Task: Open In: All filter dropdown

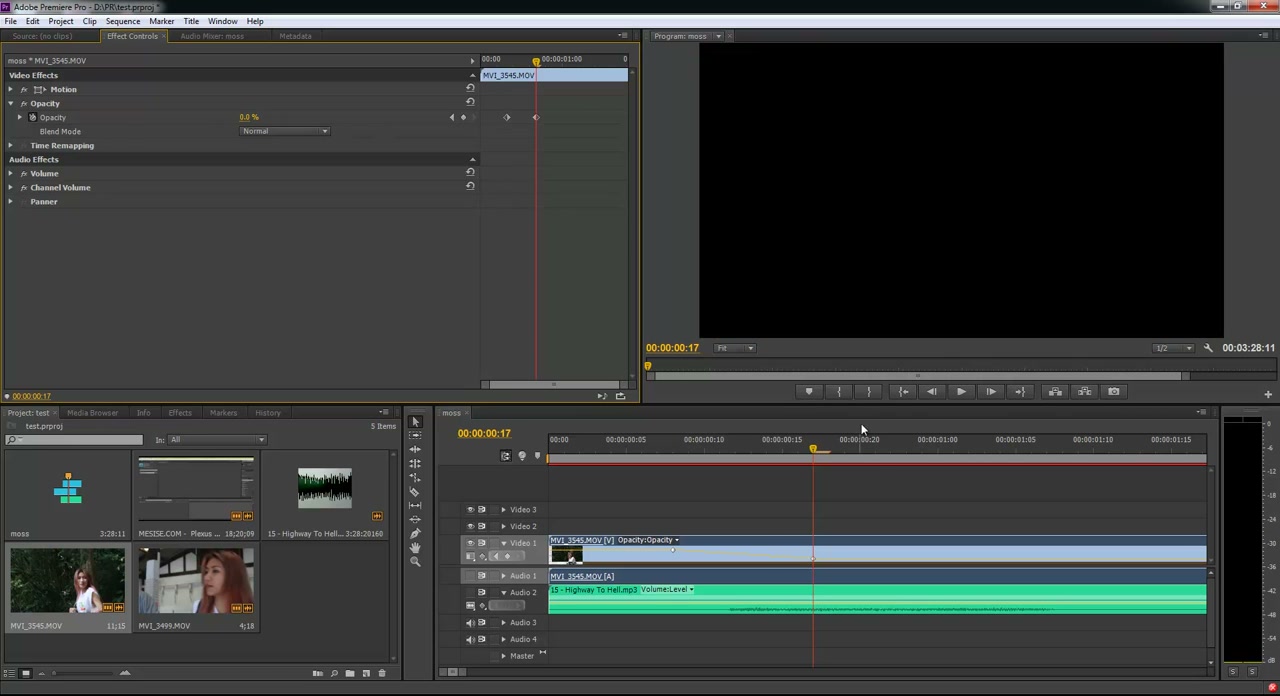Action: tap(217, 440)
